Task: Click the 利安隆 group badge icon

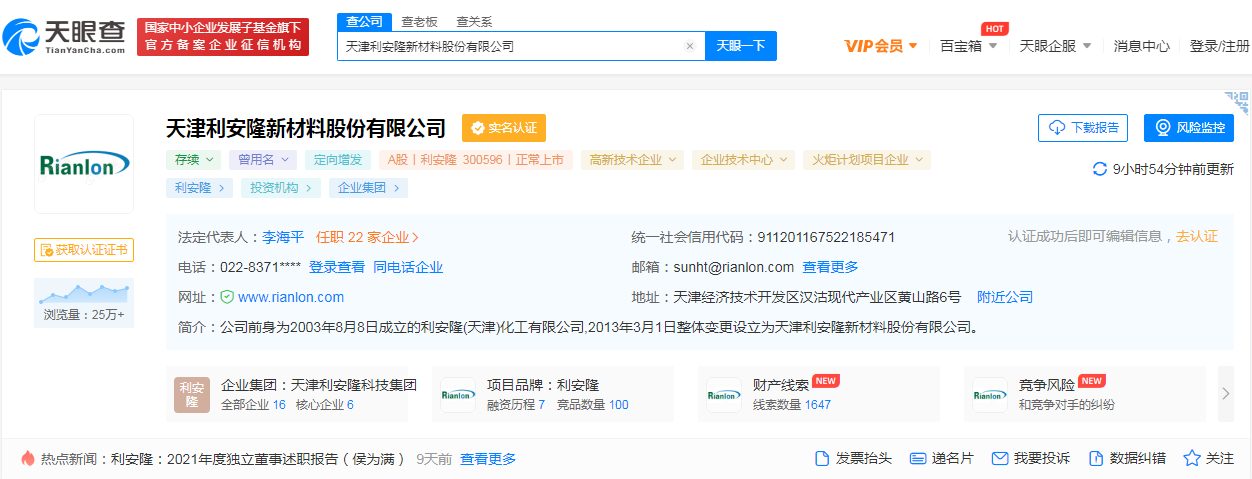Action: 192,395
